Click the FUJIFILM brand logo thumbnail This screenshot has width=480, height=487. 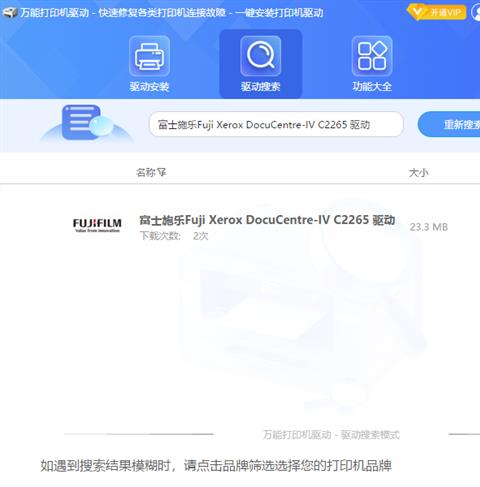click(97, 225)
